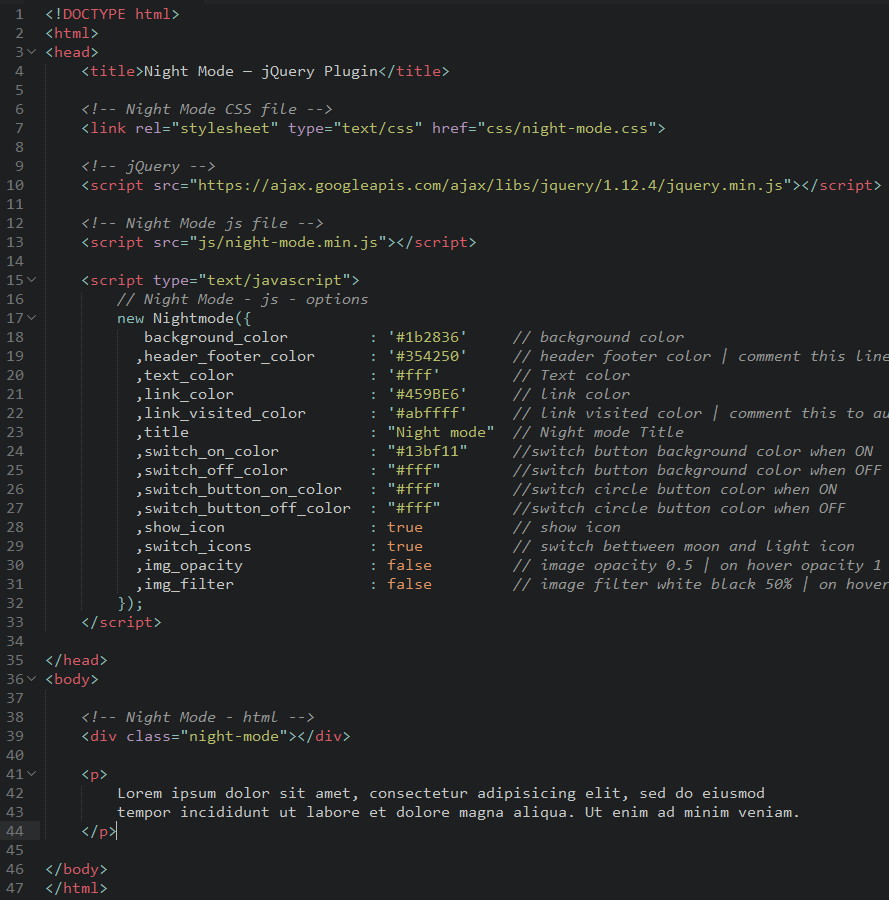This screenshot has height=900, width=889.
Task: Collapse the head tag fold arrow
Action: (x=32, y=52)
